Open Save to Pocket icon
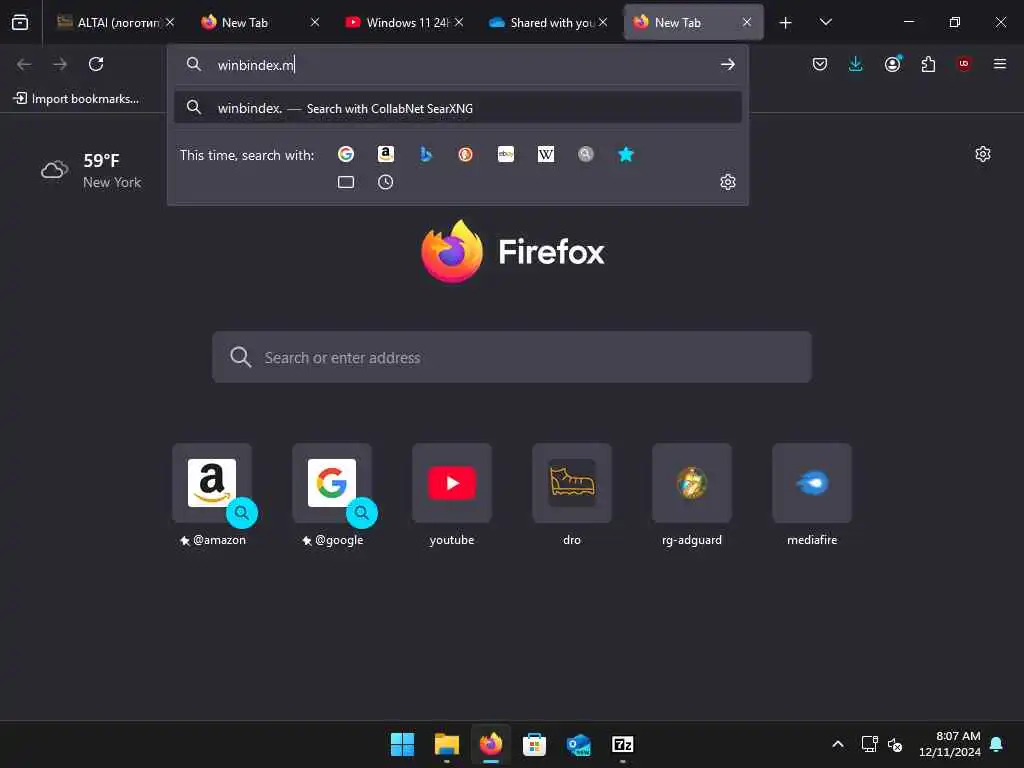The height and width of the screenshot is (768, 1024). click(820, 64)
